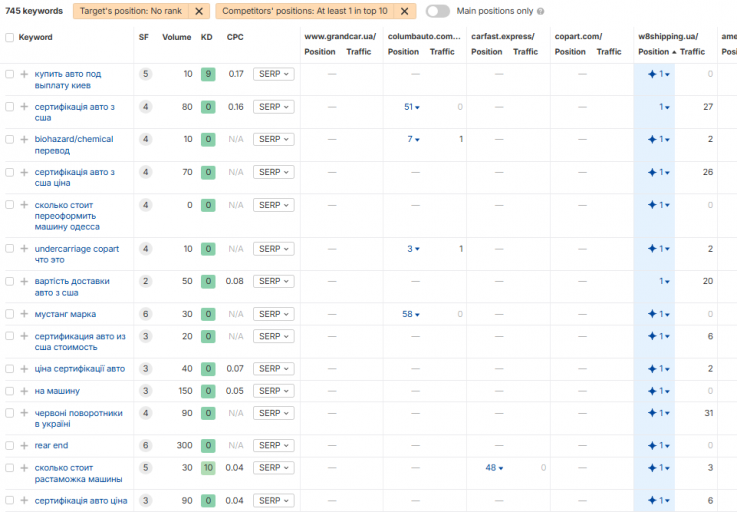Screen dimensions: 737x512
Task: Click plus icon for 'biohazard/chemical перевод'
Action: click(x=24, y=139)
